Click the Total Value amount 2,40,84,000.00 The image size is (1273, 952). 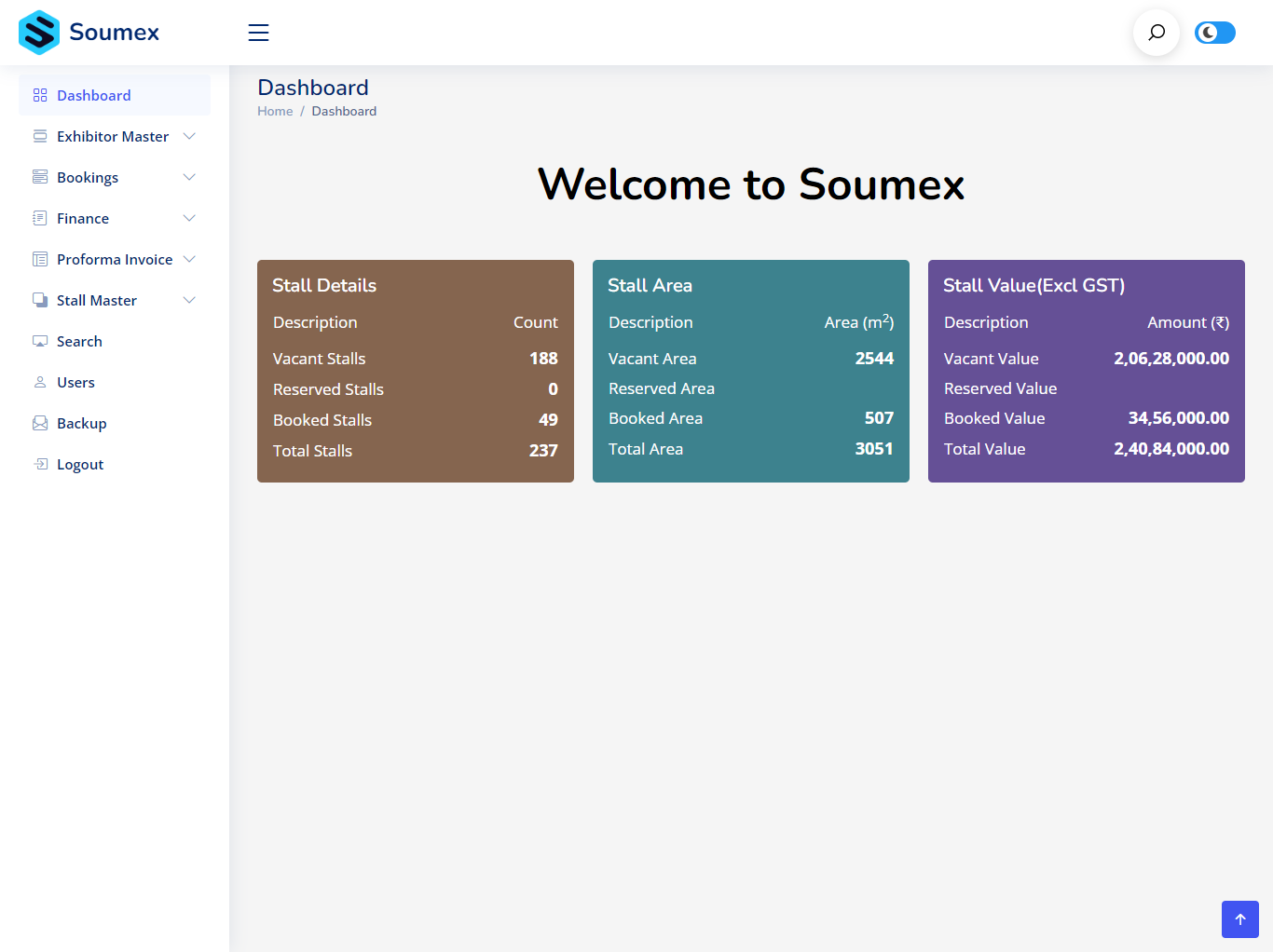(1171, 449)
